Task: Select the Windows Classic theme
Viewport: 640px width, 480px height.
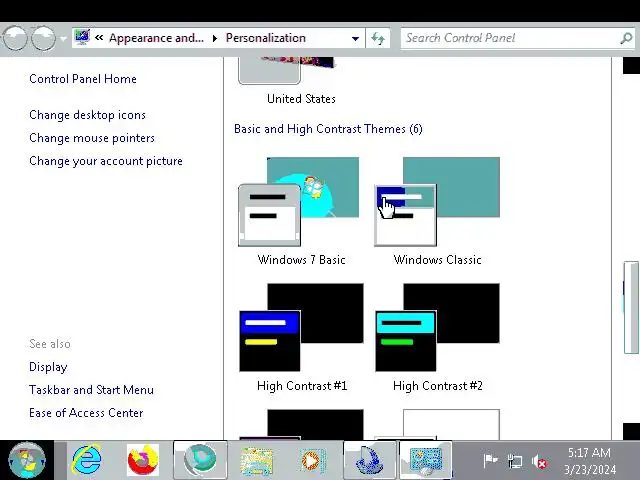Action: (437, 212)
